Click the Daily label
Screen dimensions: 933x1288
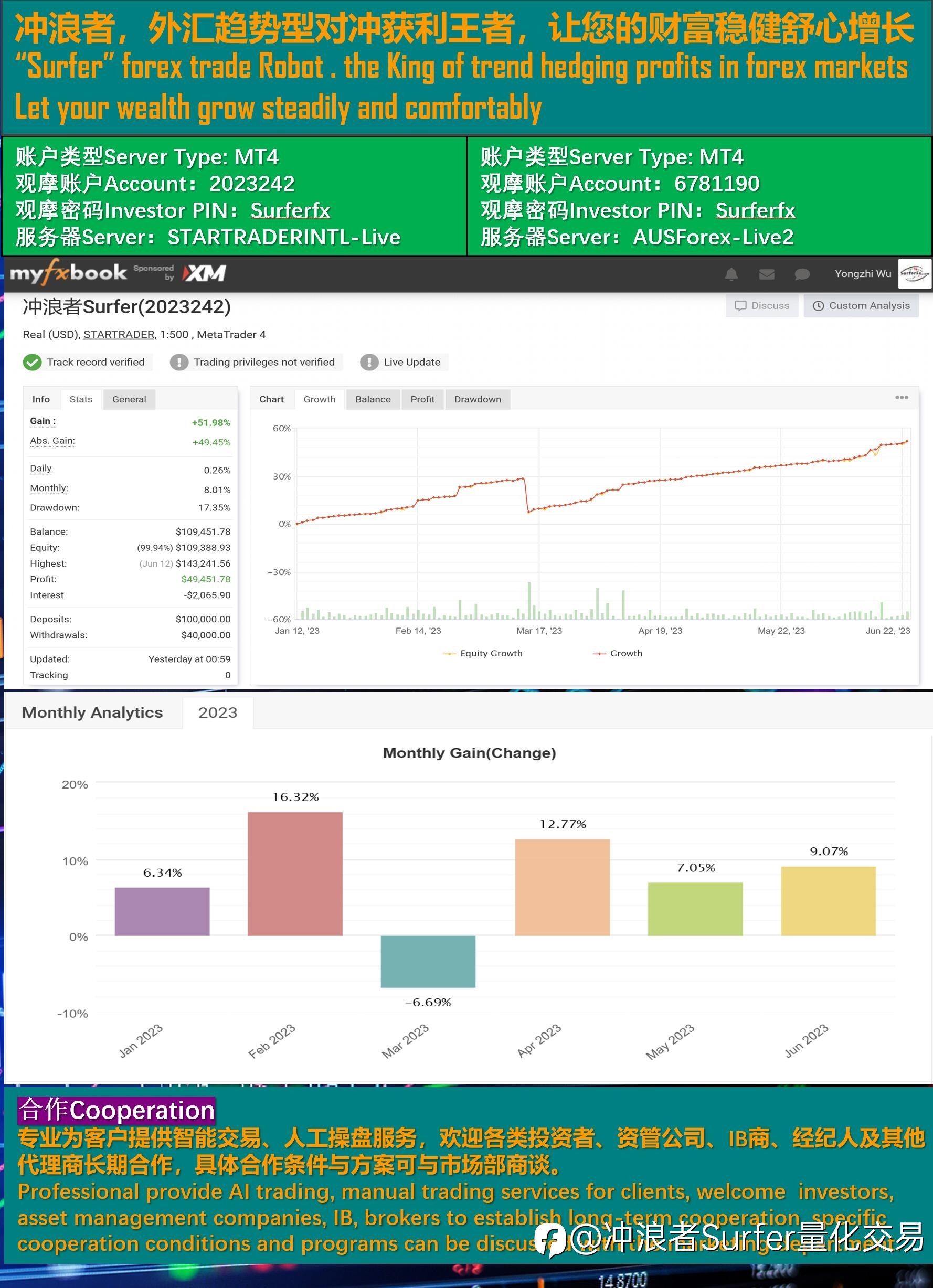pyautogui.click(x=41, y=469)
